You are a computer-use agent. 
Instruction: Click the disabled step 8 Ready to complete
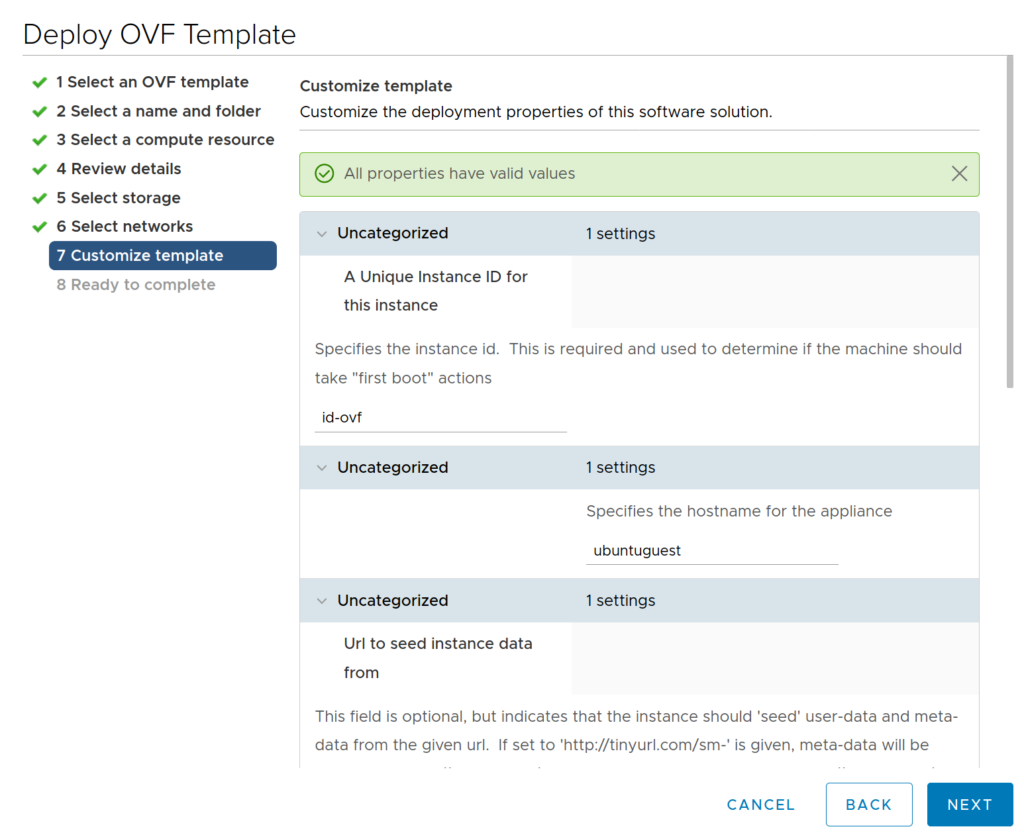pos(136,285)
